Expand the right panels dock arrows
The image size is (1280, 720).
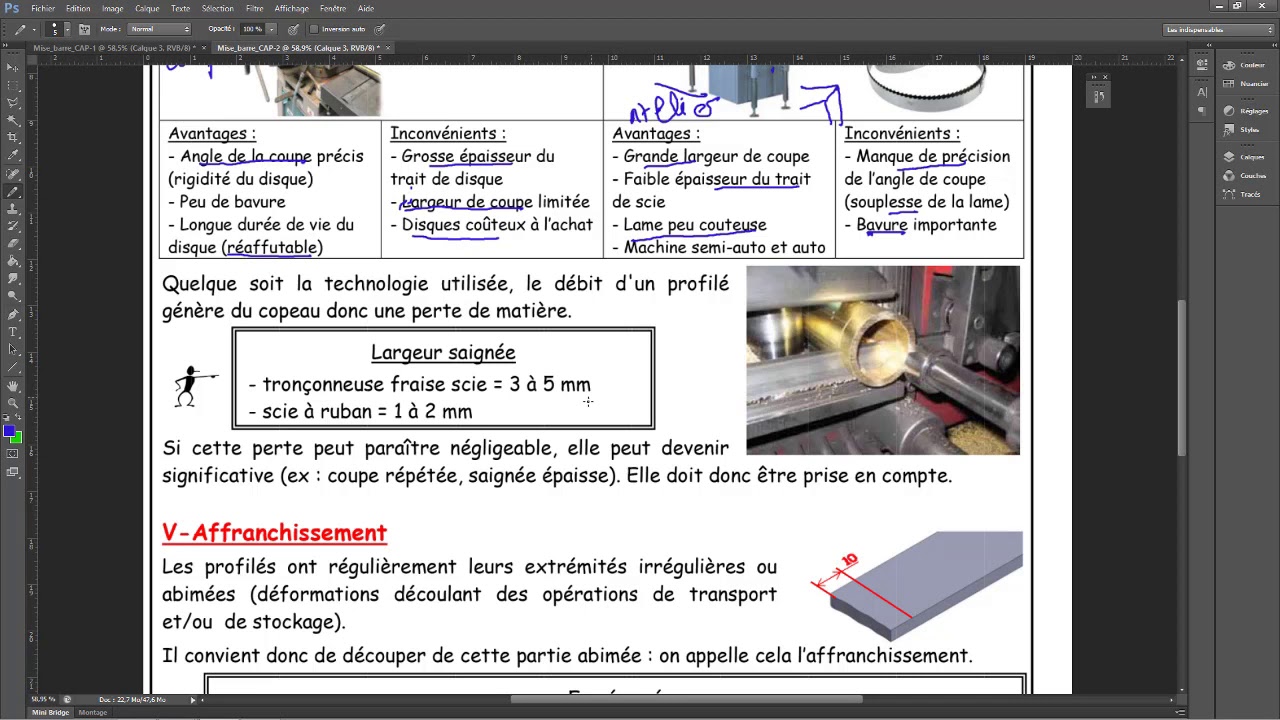[1274, 45]
